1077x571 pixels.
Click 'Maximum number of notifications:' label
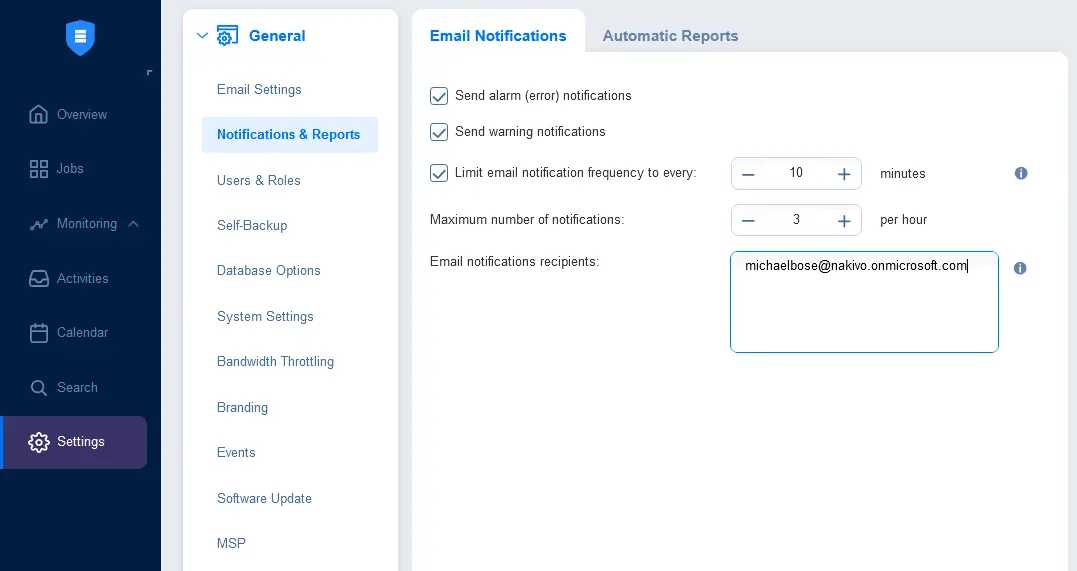(527, 219)
